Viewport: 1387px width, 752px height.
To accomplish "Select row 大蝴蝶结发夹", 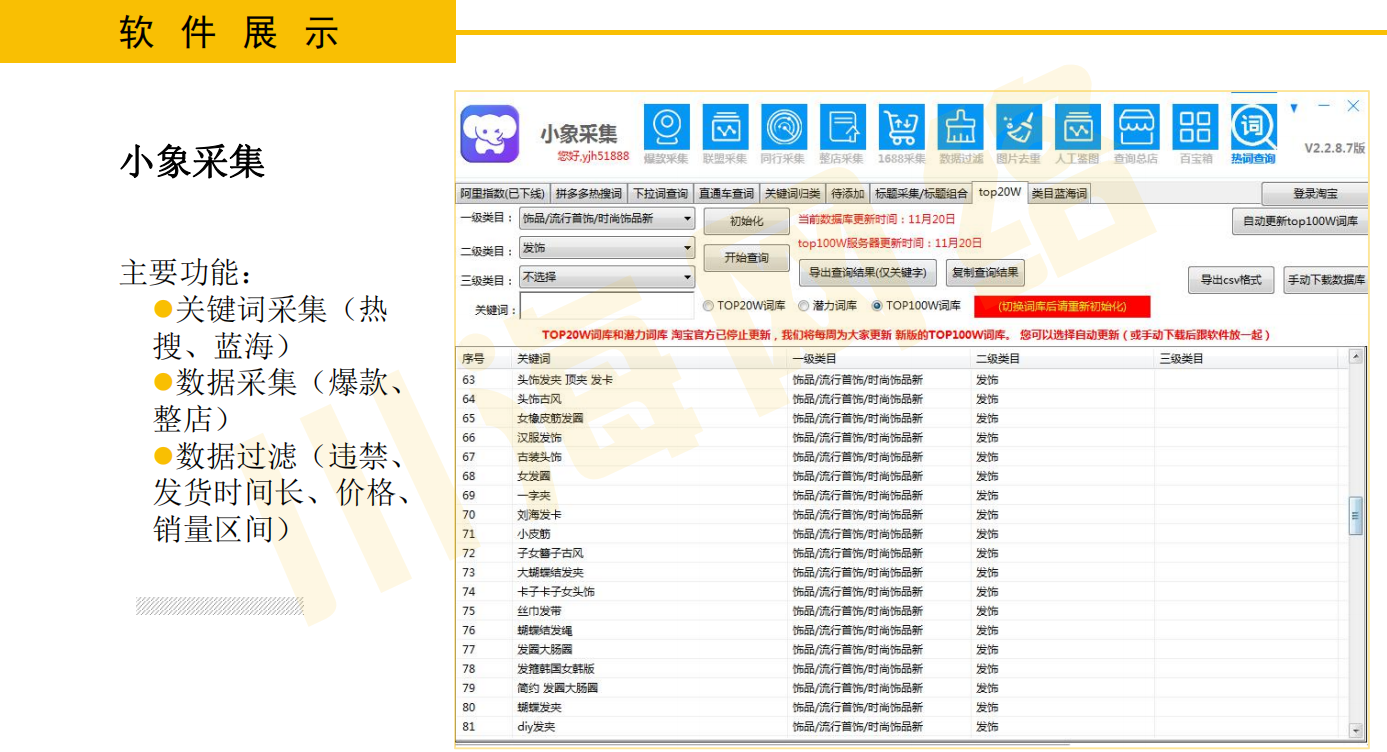I will click(x=902, y=573).
